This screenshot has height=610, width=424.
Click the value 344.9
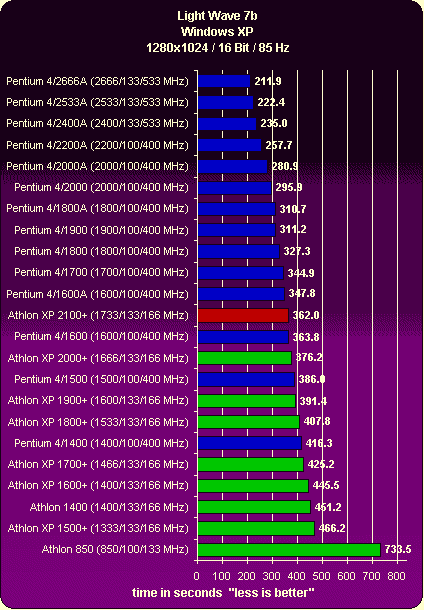click(301, 273)
